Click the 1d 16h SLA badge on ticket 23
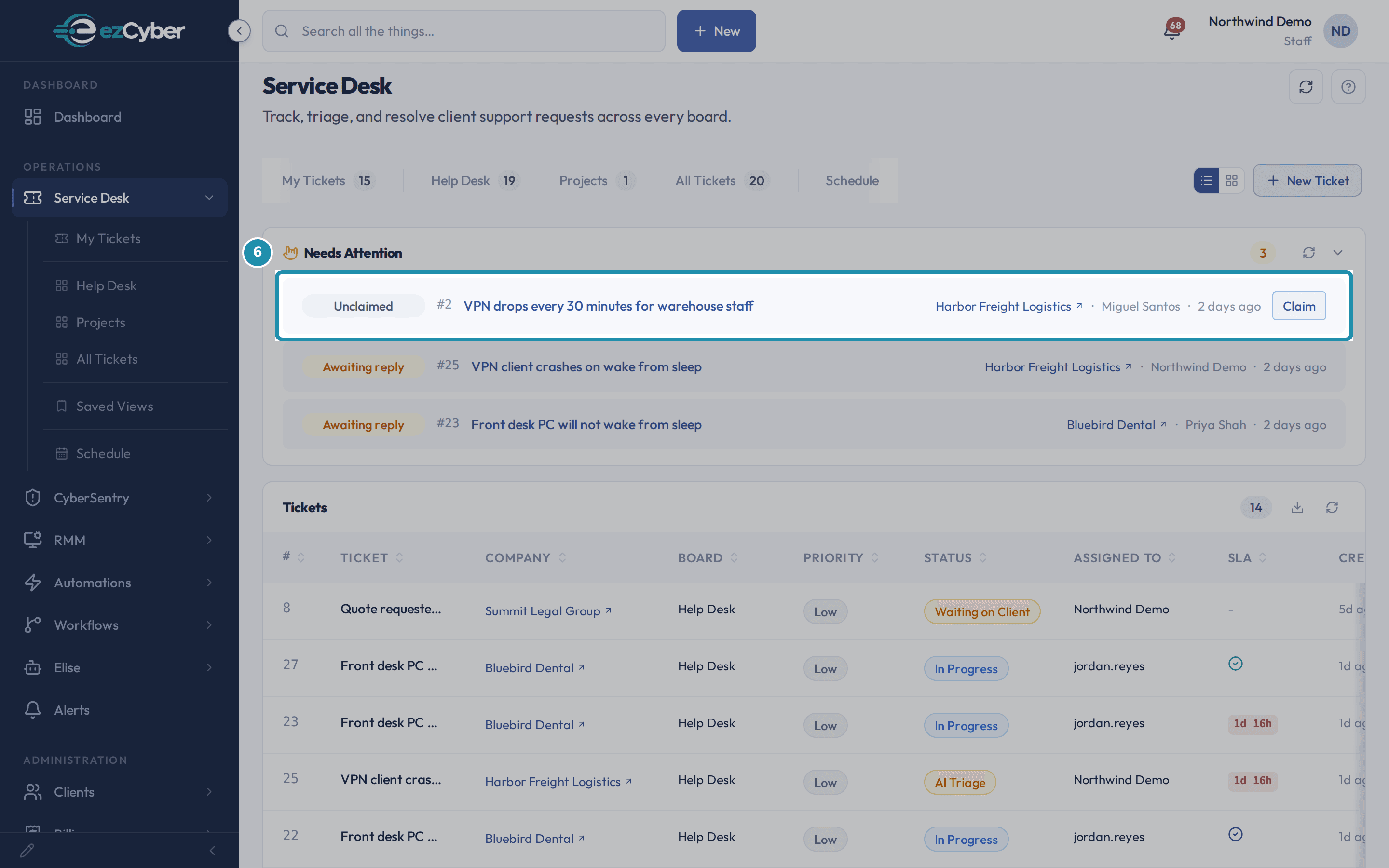The height and width of the screenshot is (868, 1389). pos(1253,724)
